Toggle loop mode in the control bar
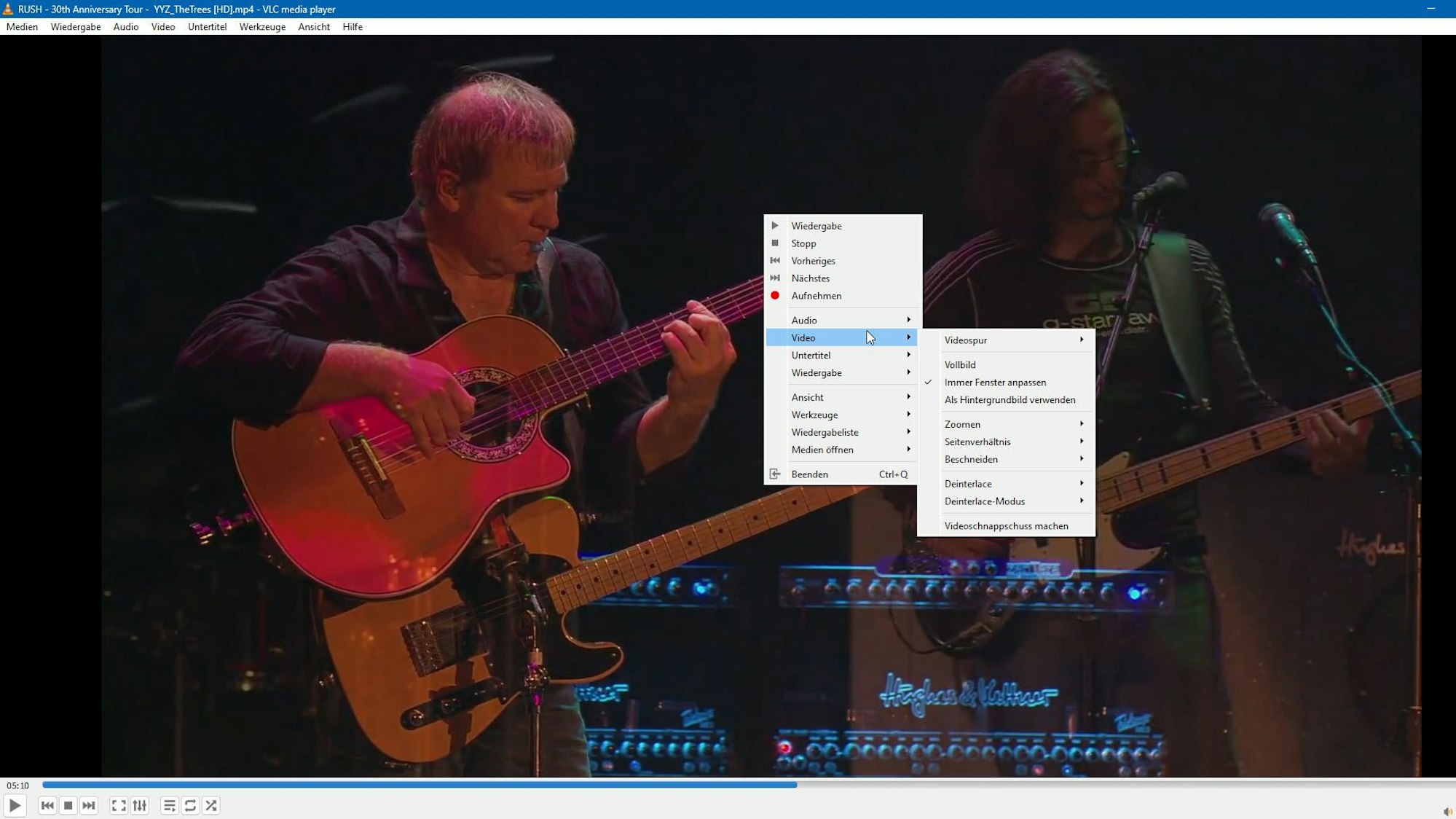This screenshot has width=1456, height=819. [x=191, y=806]
